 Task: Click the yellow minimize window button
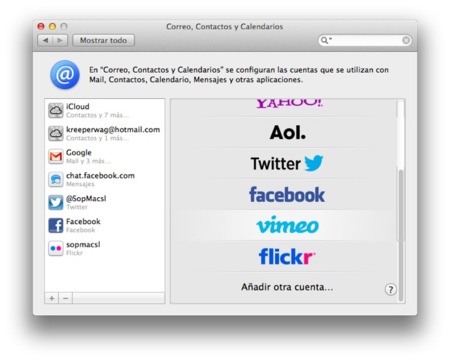pyautogui.click(x=52, y=26)
